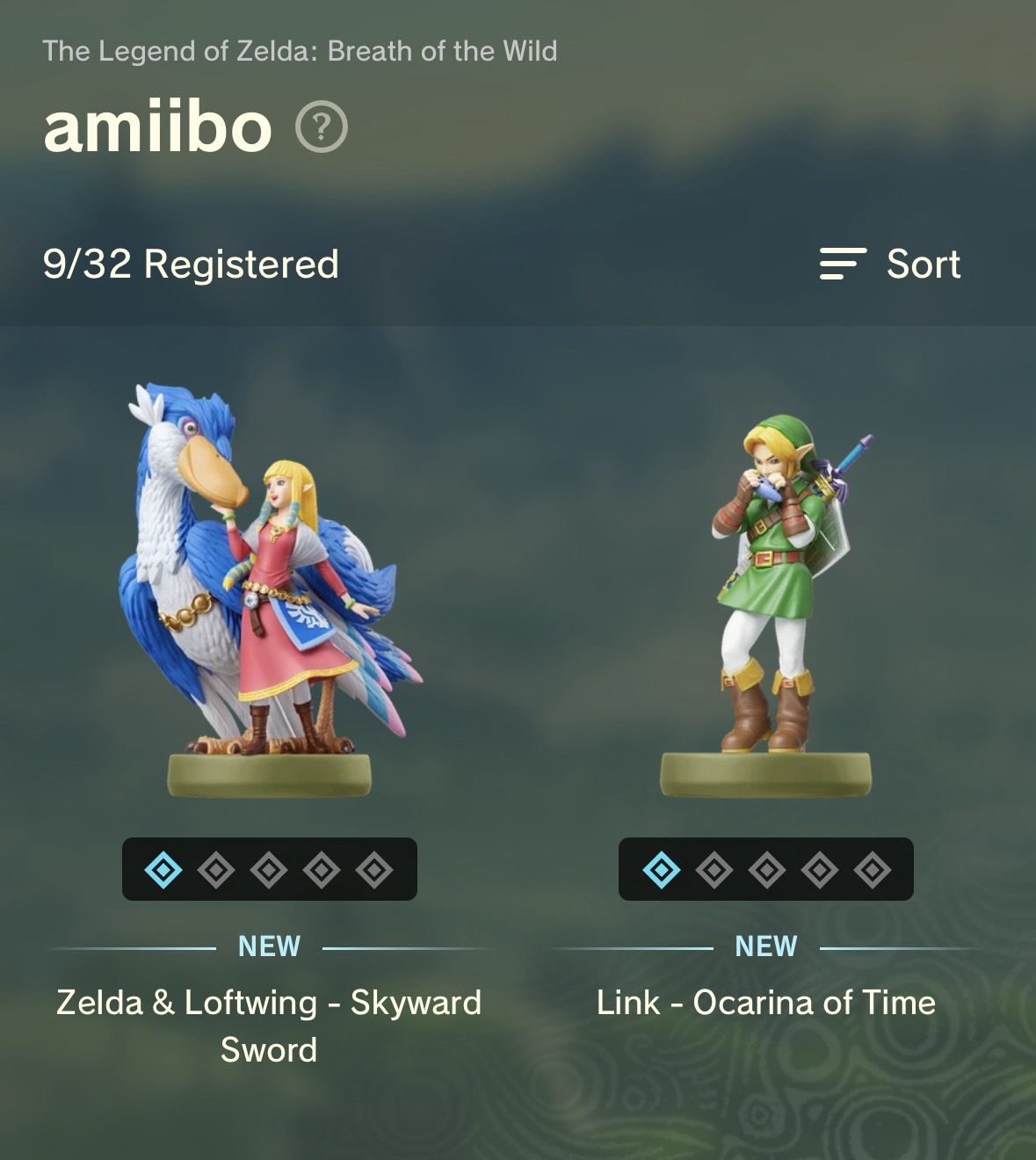1036x1160 pixels.
Task: Click third diamond under Link figure
Action: point(767,870)
